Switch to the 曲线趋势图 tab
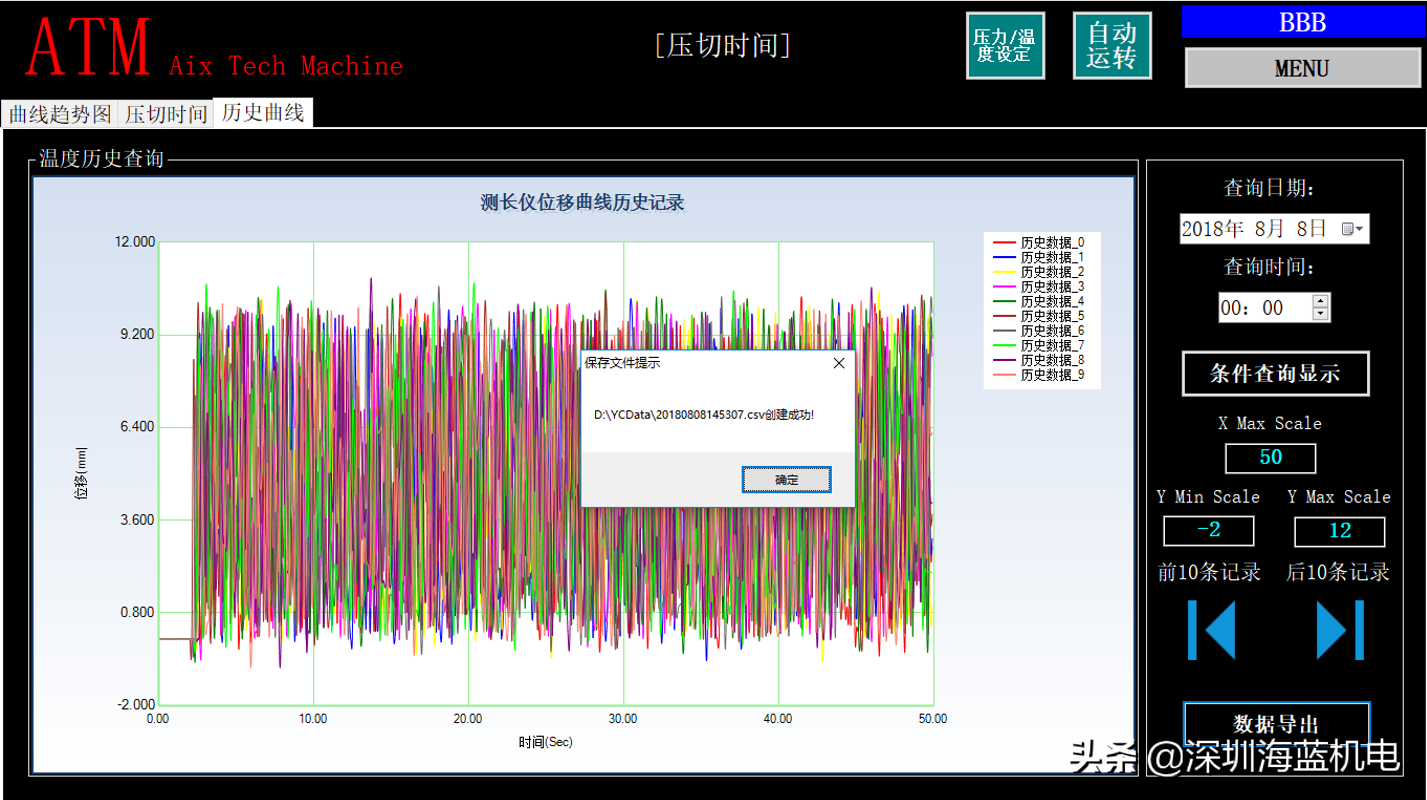The width and height of the screenshot is (1427, 800). pyautogui.click(x=60, y=114)
